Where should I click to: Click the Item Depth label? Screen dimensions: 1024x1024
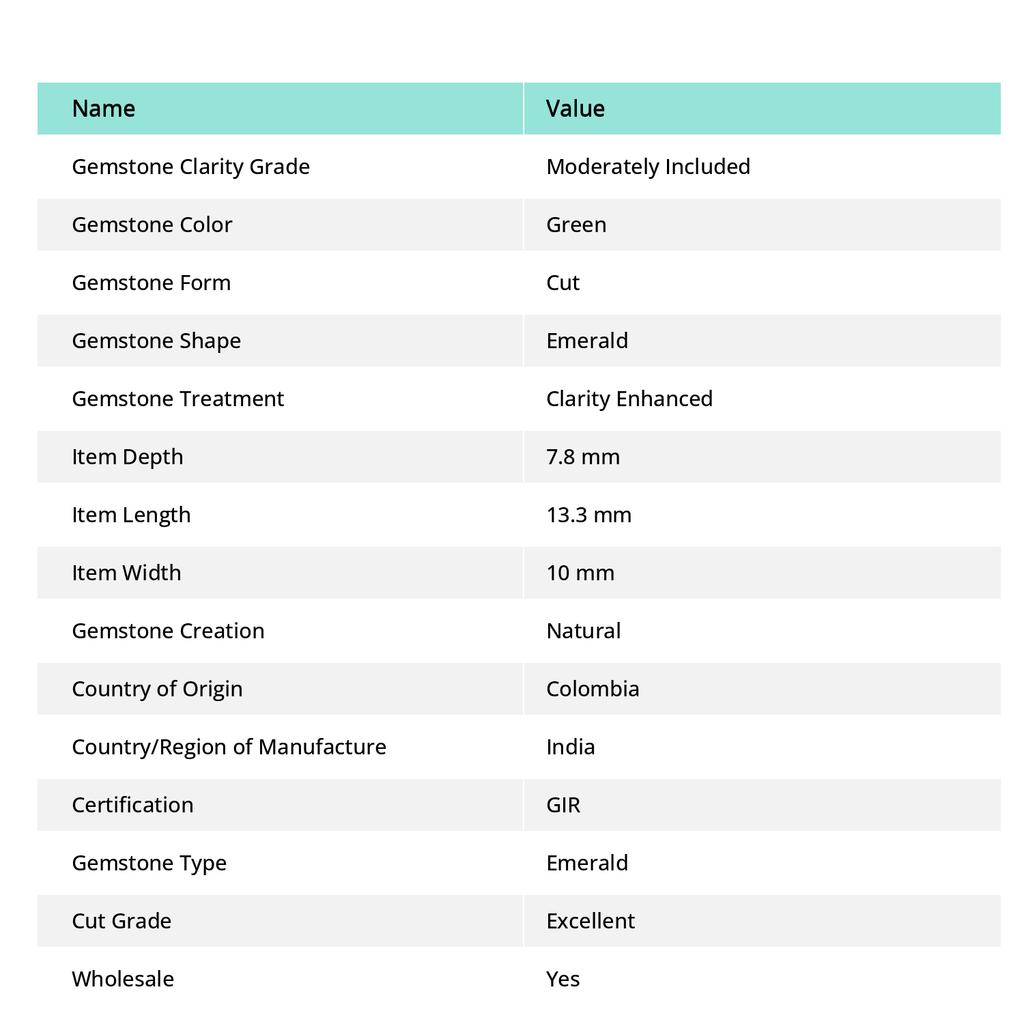pos(128,457)
